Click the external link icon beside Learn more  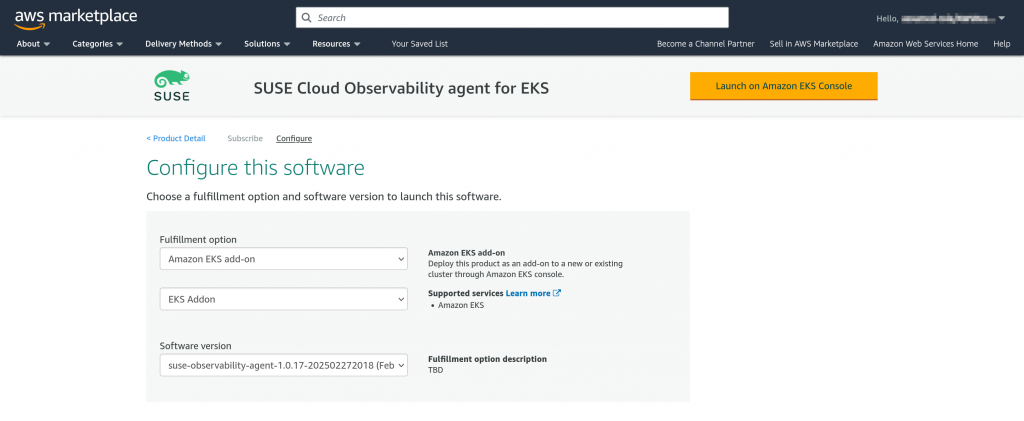coord(557,293)
